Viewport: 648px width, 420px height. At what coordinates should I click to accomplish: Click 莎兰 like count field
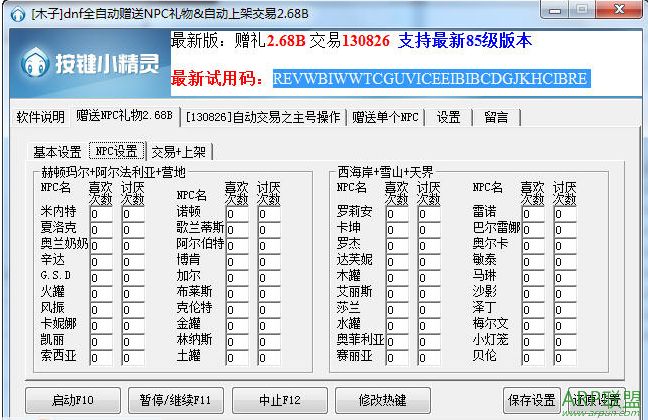397,310
